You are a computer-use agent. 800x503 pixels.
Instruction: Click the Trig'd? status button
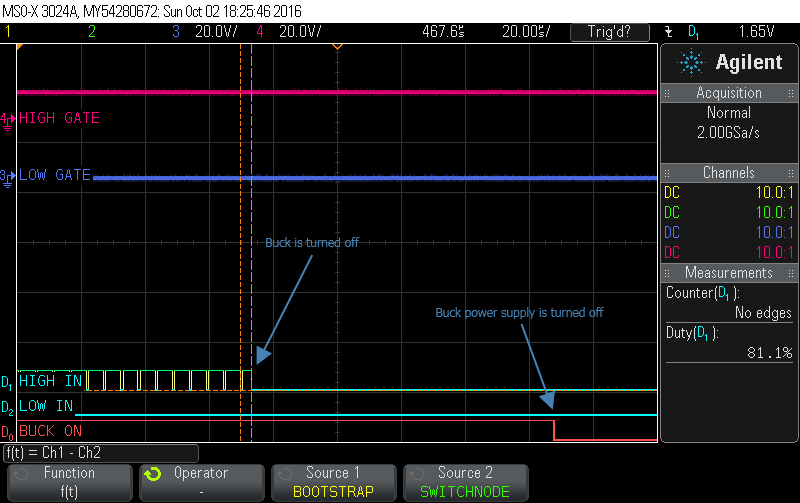click(x=607, y=32)
